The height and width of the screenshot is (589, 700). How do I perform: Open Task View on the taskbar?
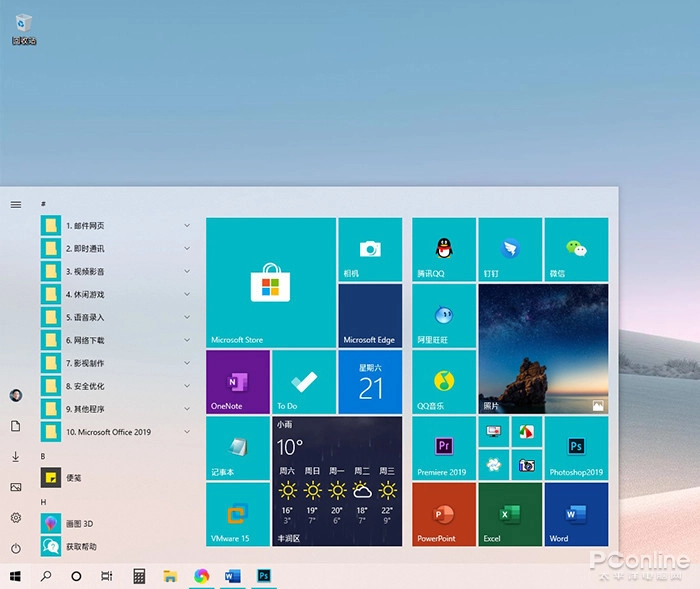(107, 576)
